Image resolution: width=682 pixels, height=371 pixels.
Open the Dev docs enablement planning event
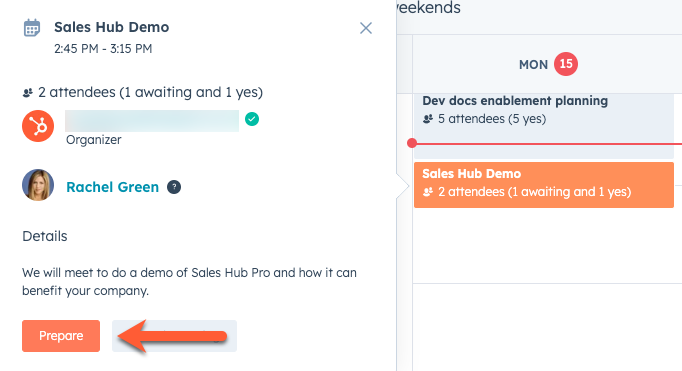pos(544,126)
